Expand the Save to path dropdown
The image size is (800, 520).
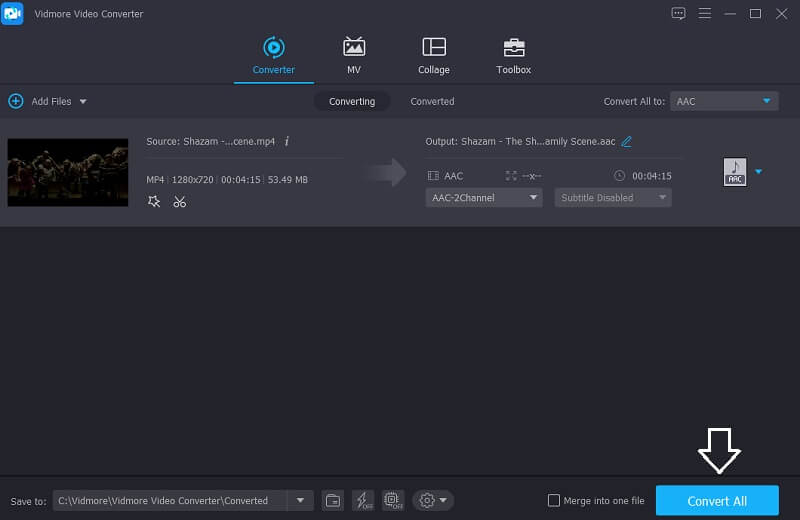pos(300,501)
